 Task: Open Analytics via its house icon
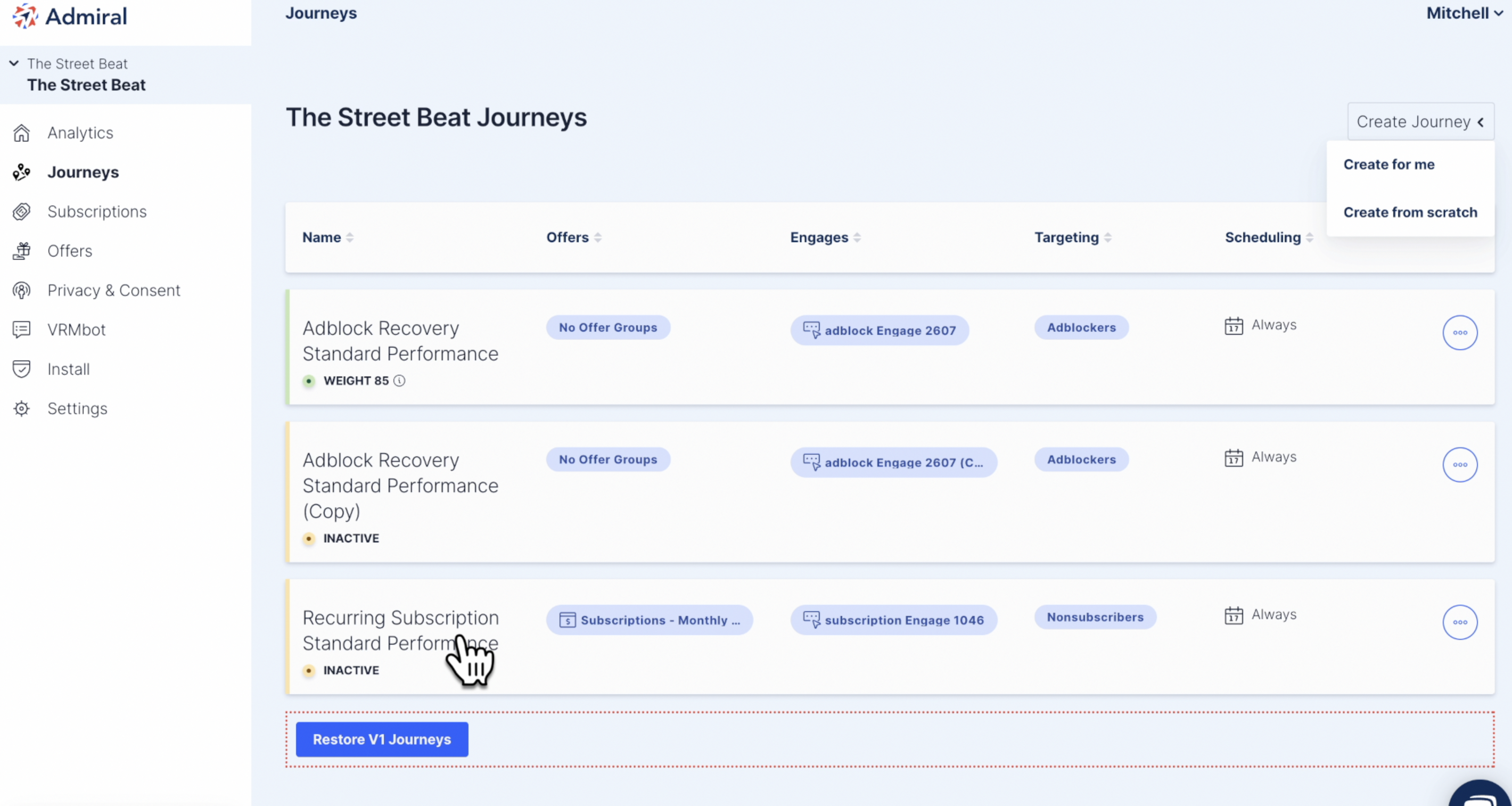(22, 133)
